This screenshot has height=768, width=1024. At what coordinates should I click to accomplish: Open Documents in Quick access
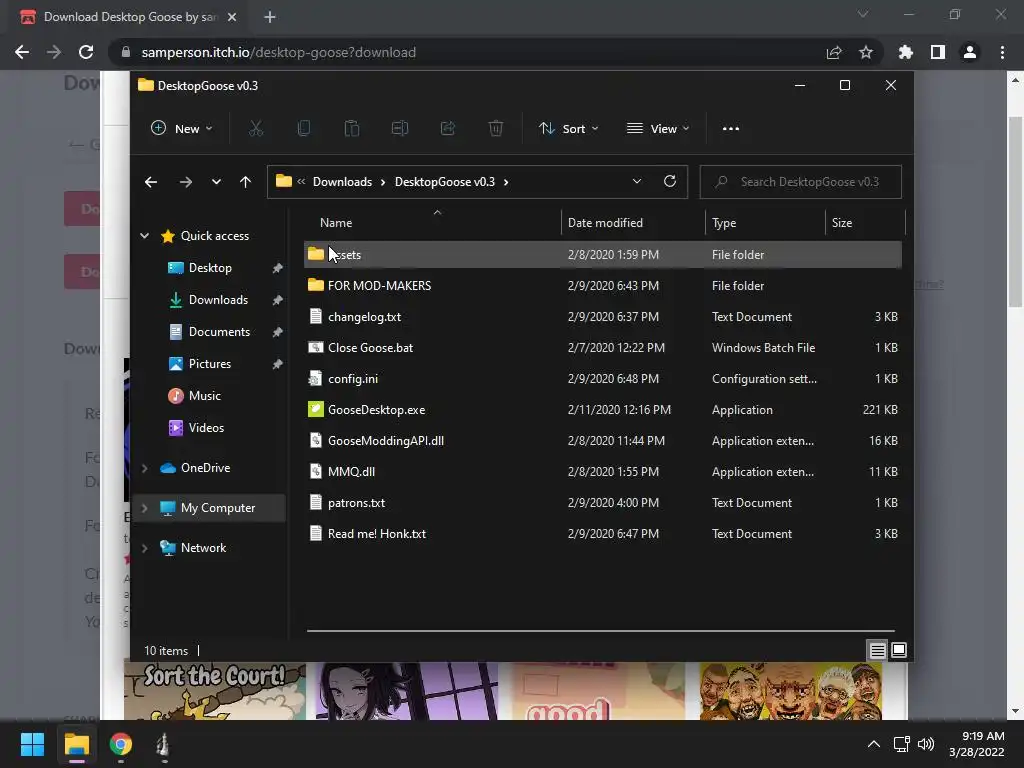point(219,332)
